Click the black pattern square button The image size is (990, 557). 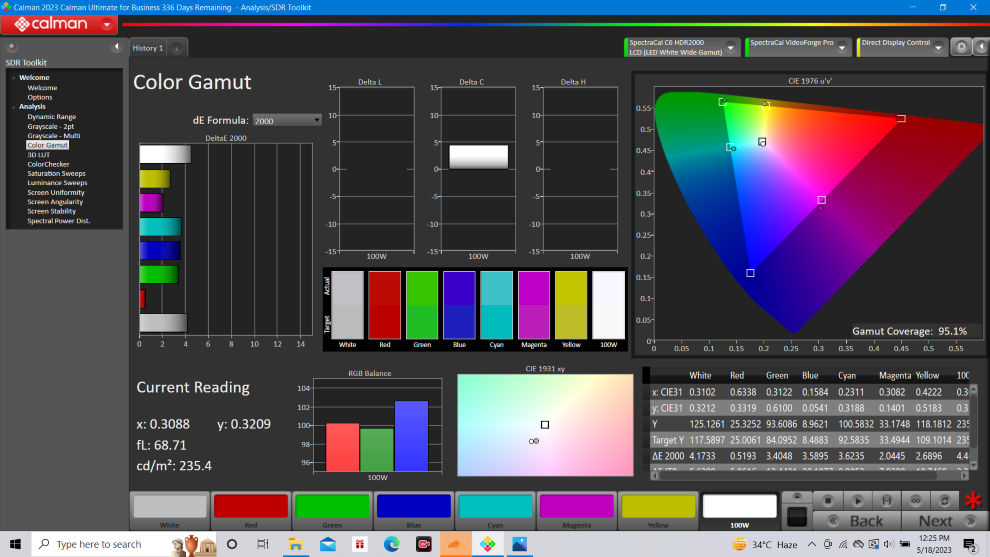[797, 517]
